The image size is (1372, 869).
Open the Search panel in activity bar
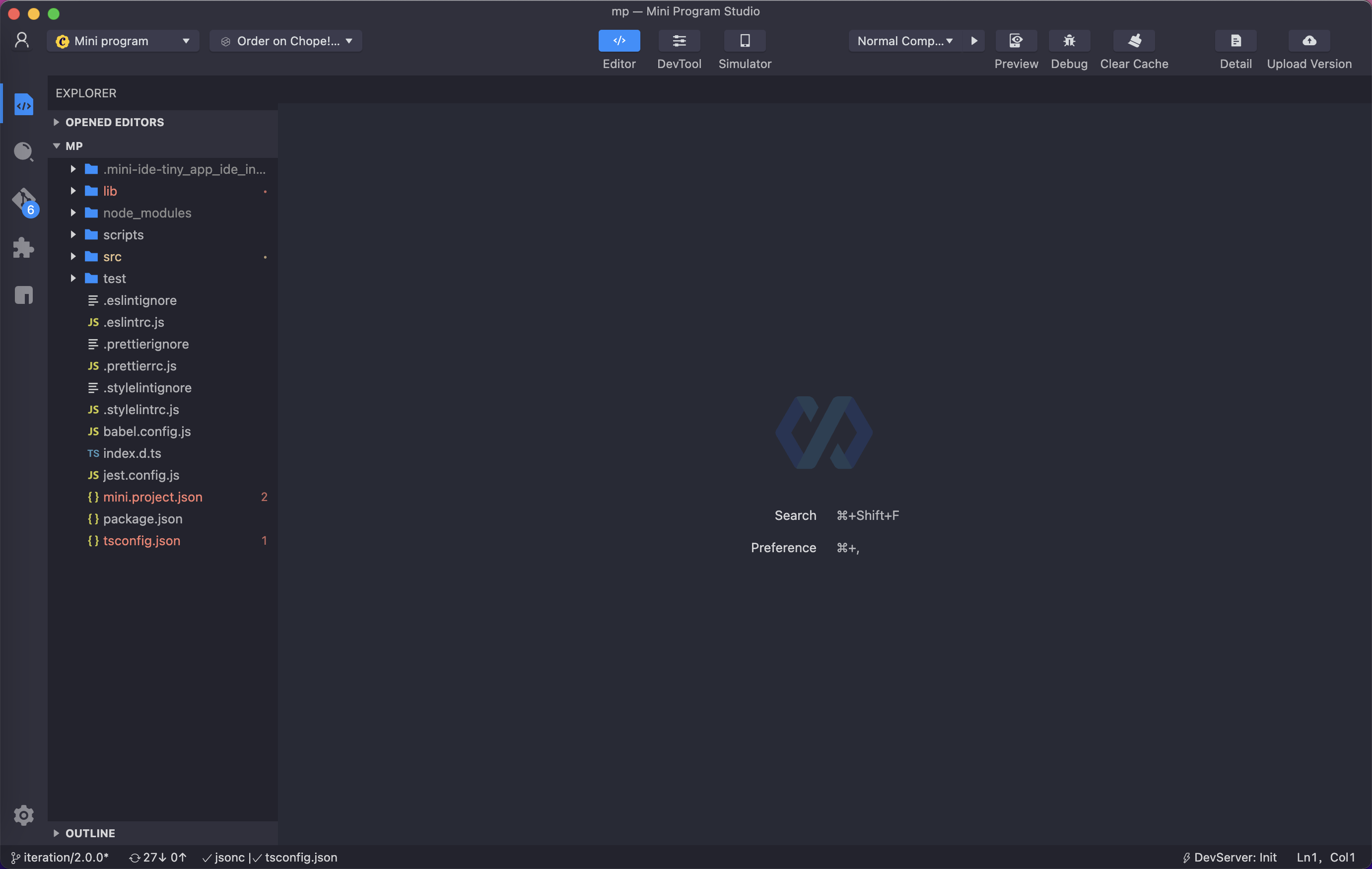click(x=23, y=151)
